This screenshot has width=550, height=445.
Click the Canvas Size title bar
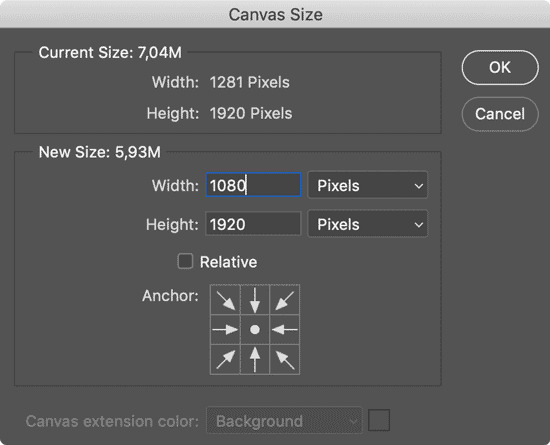(275, 14)
